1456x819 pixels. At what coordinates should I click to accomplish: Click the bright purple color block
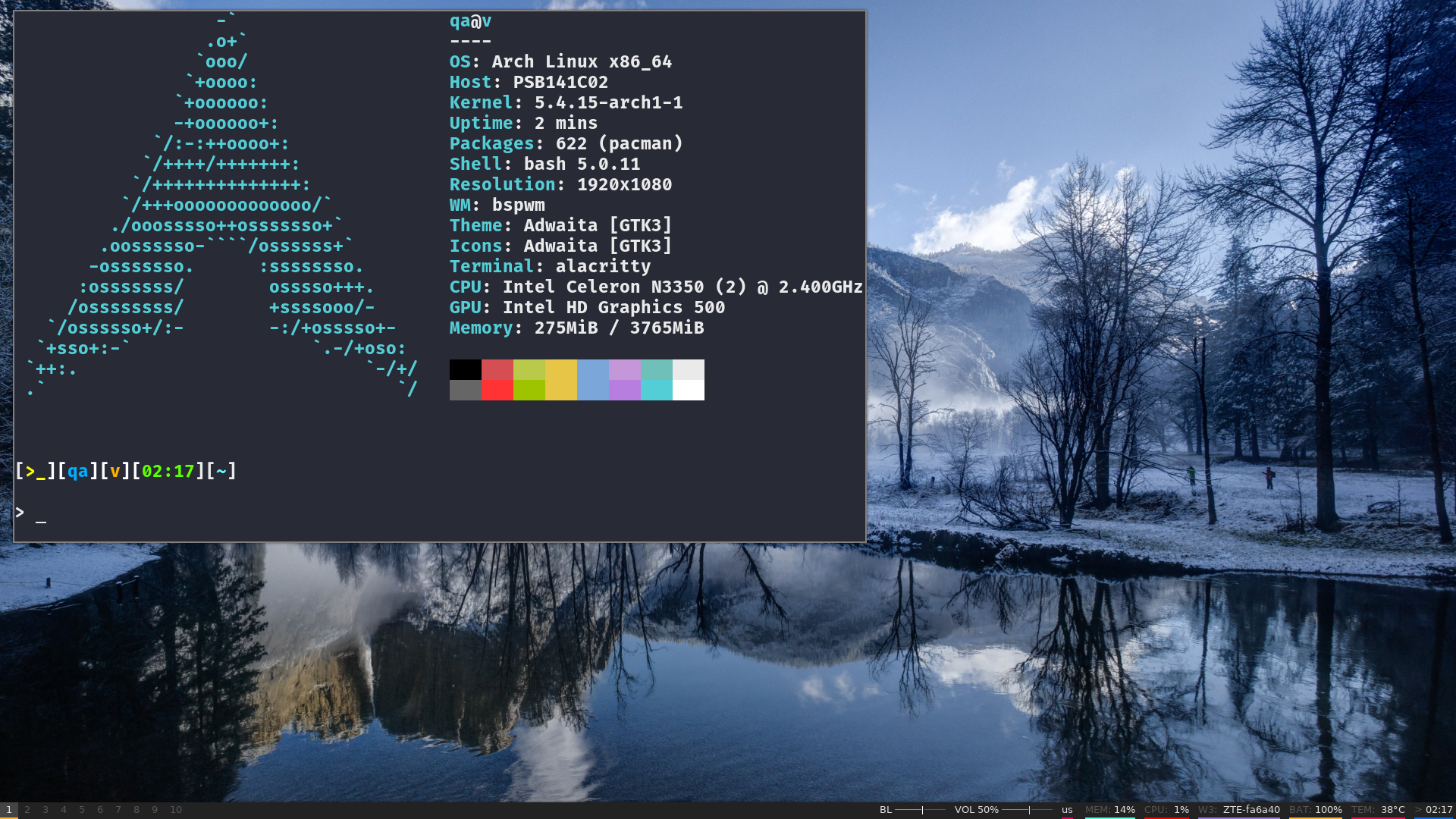625,390
